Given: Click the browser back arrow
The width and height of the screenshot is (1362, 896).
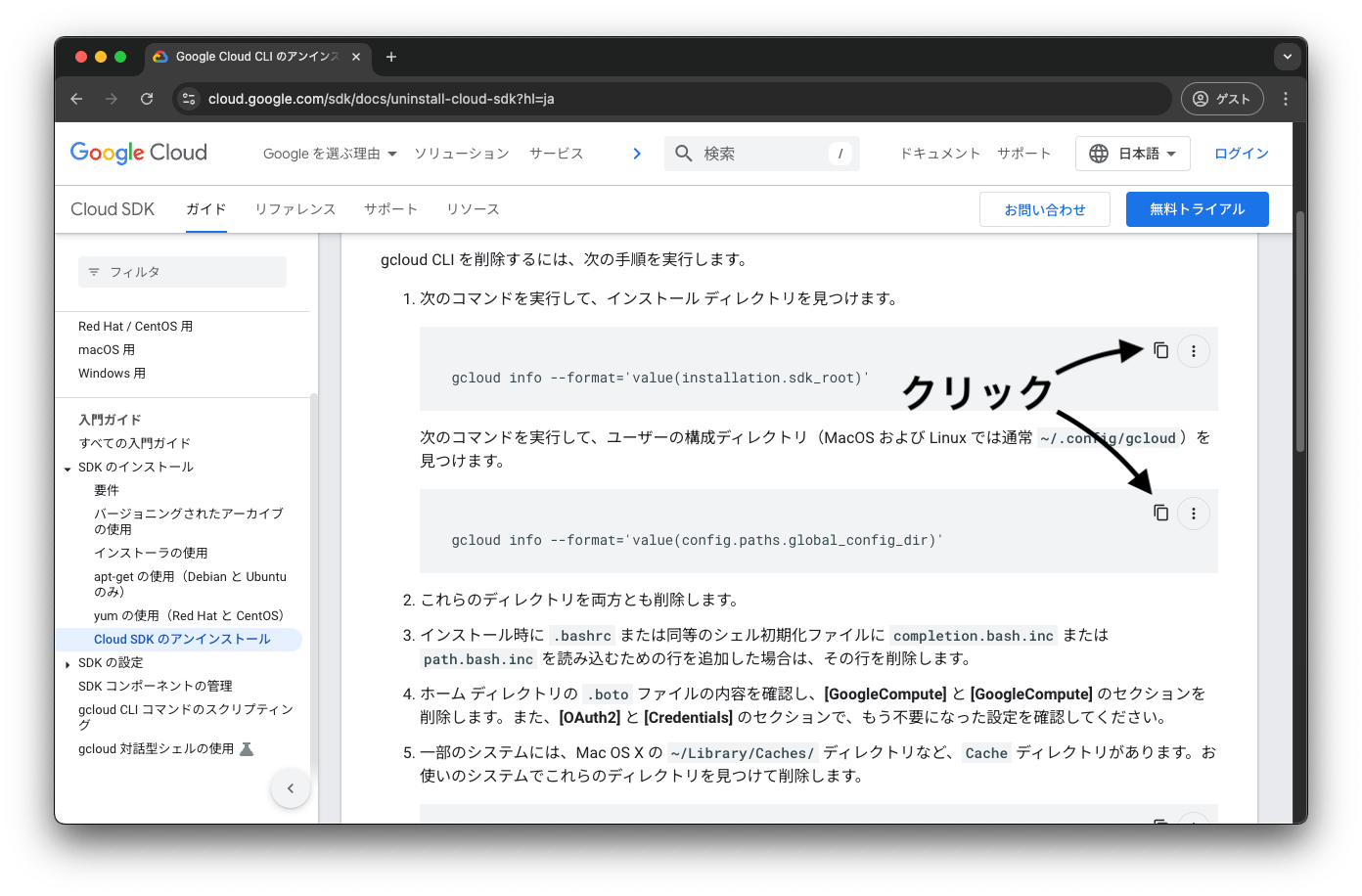Looking at the screenshot, I should 76,99.
